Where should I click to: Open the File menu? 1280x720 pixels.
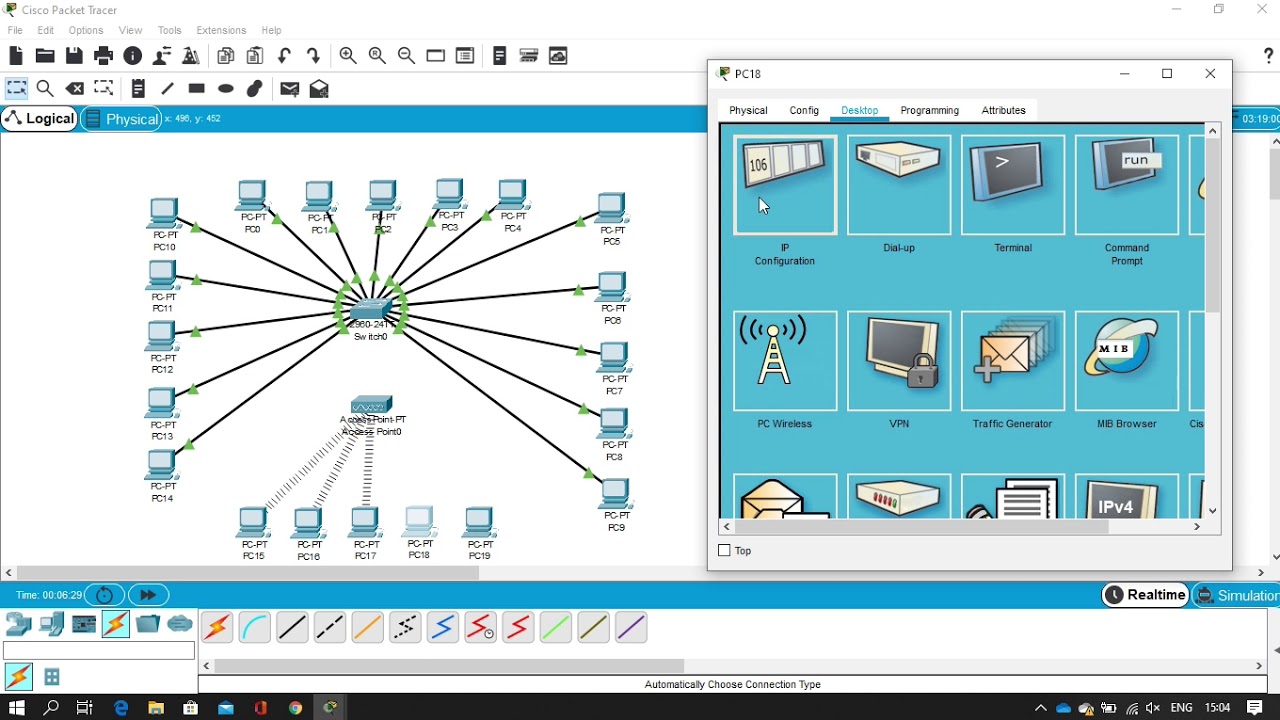point(15,30)
